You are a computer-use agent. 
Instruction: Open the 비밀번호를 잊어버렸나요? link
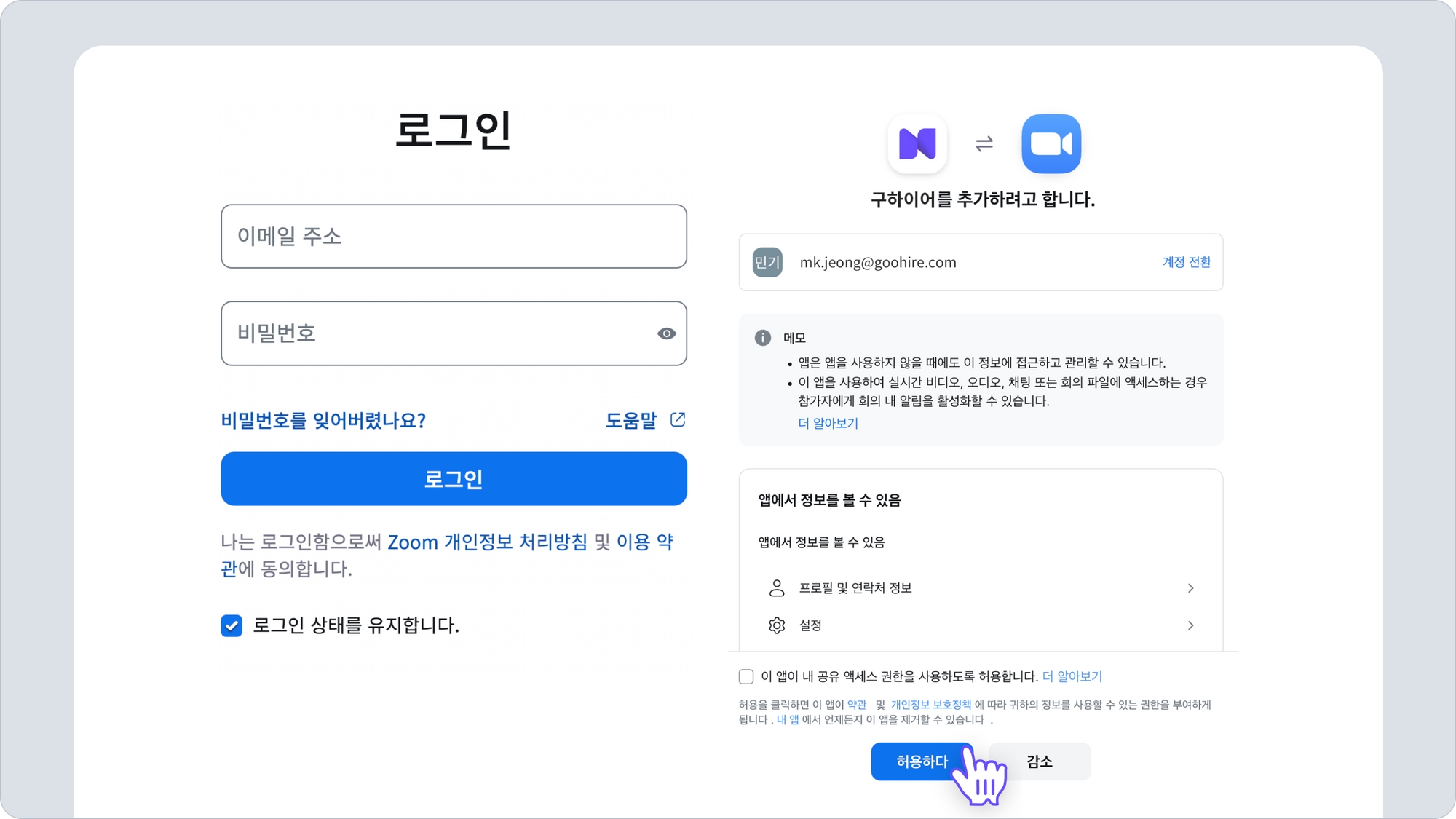point(323,420)
